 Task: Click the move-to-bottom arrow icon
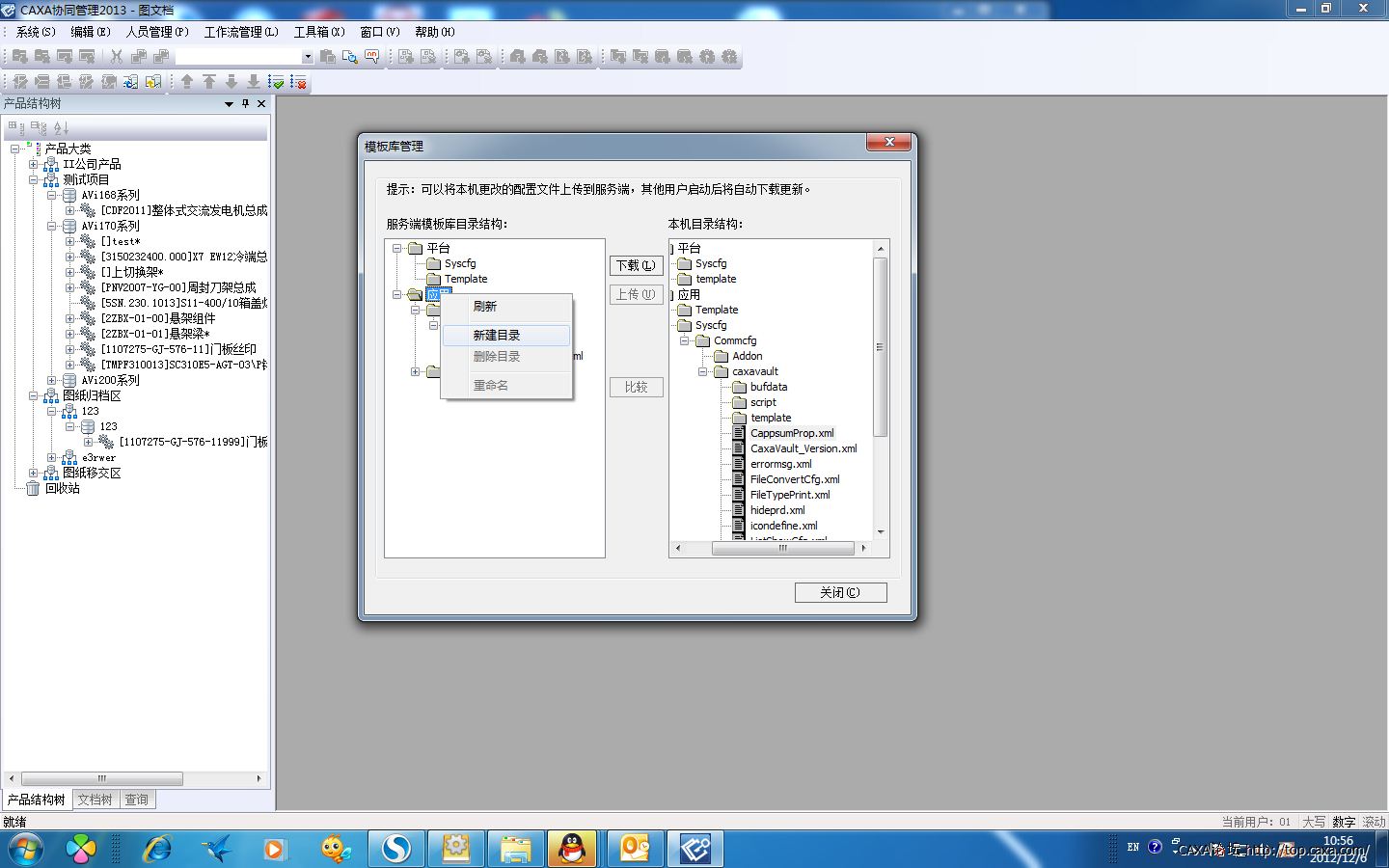tap(254, 82)
